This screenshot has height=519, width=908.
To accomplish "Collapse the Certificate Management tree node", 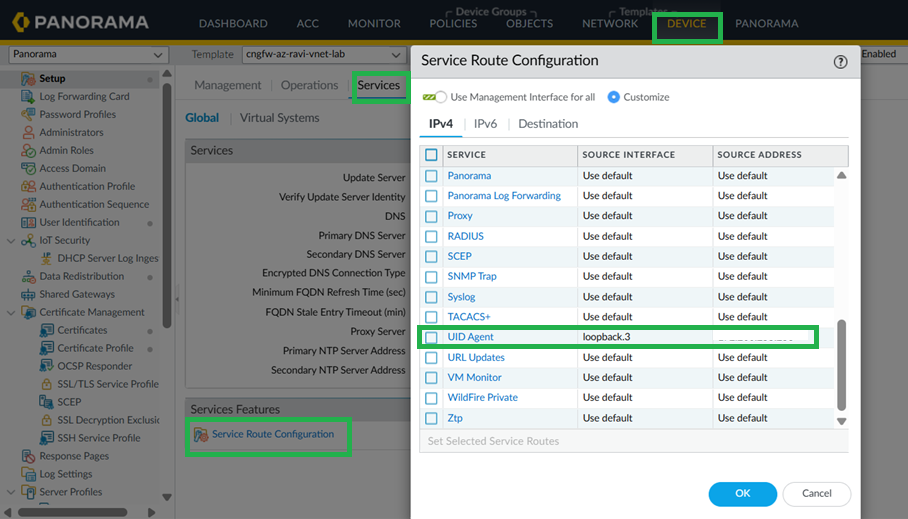I will click(11, 312).
